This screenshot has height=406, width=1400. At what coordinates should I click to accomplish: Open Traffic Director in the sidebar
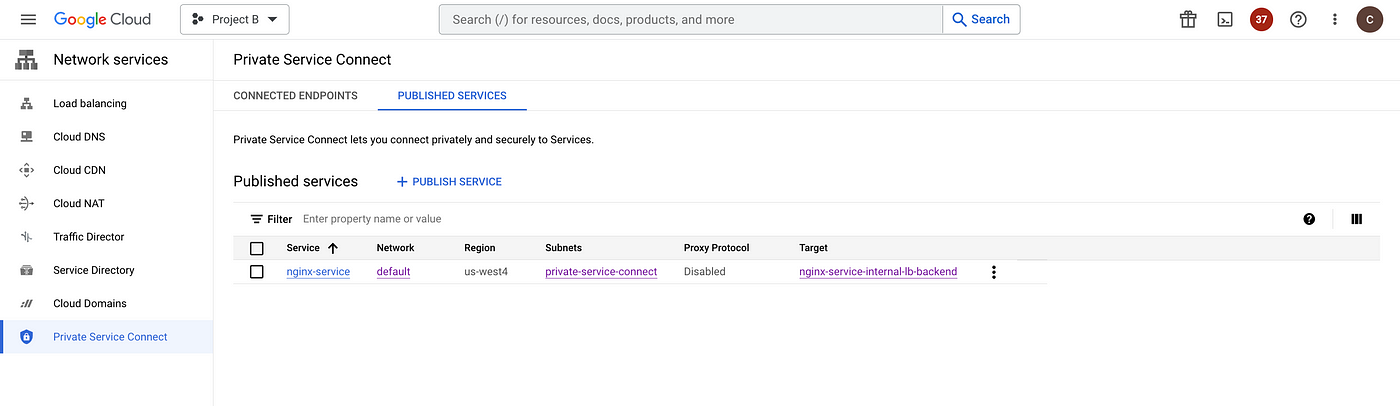[89, 237]
